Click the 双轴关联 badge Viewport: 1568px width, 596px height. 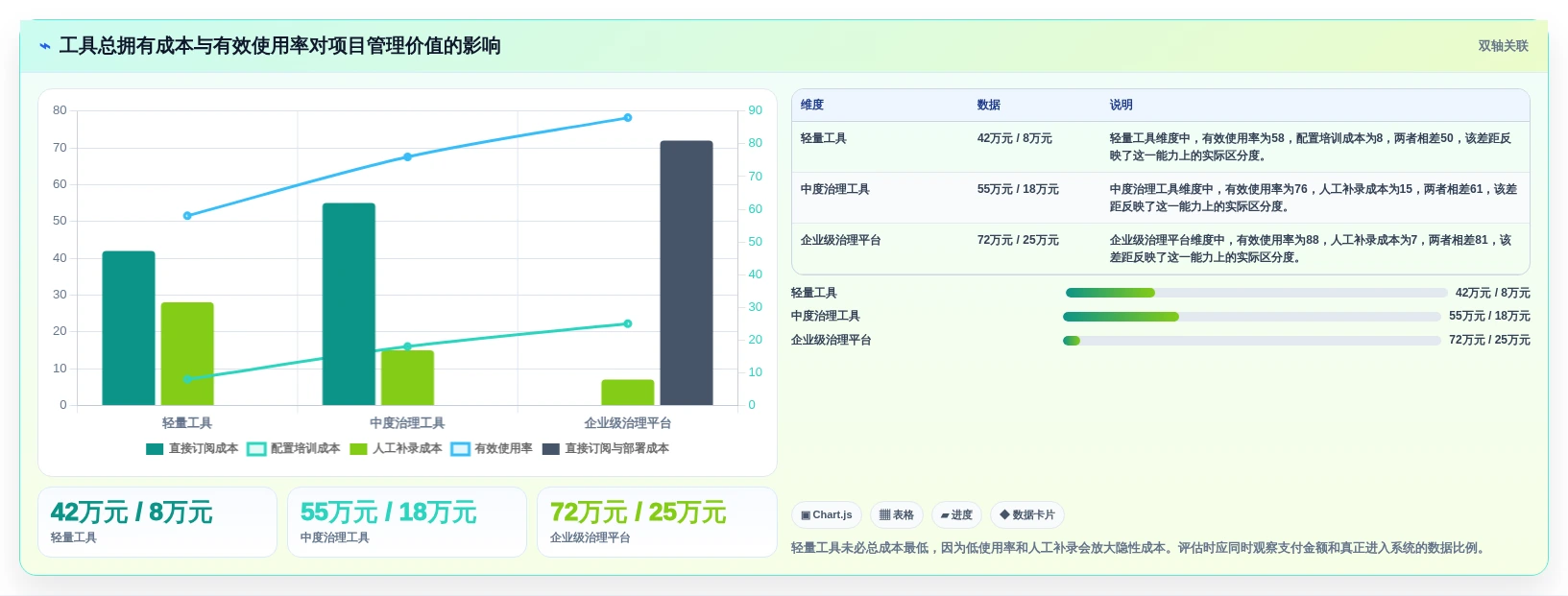1503,46
